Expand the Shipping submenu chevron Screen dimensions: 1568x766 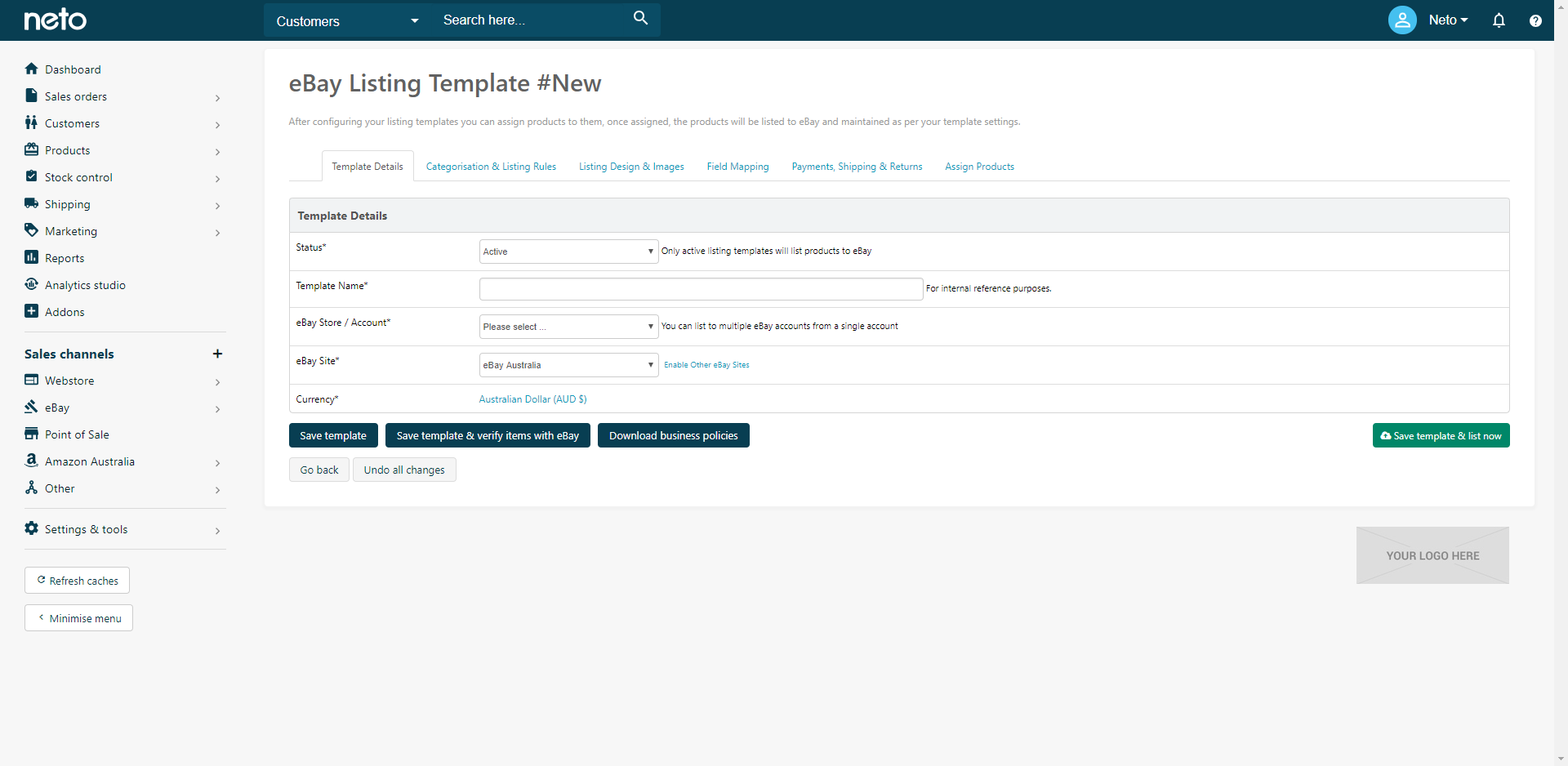[x=217, y=206]
